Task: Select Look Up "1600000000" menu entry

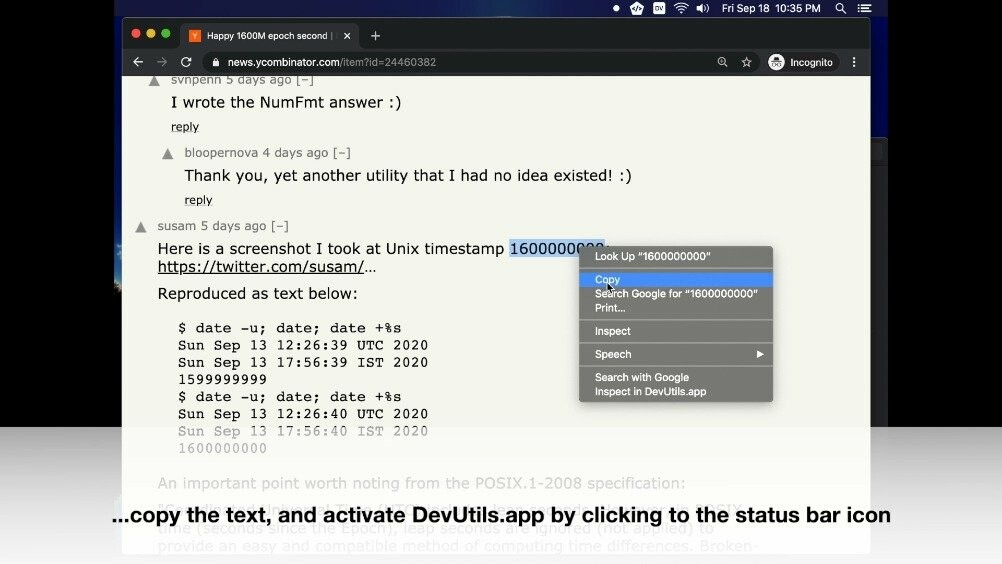Action: [x=652, y=257]
